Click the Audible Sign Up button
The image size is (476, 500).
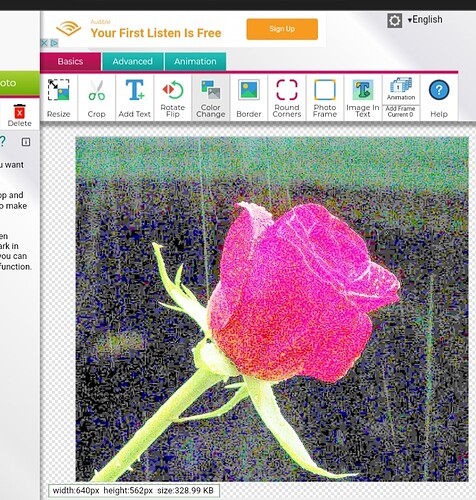(282, 29)
